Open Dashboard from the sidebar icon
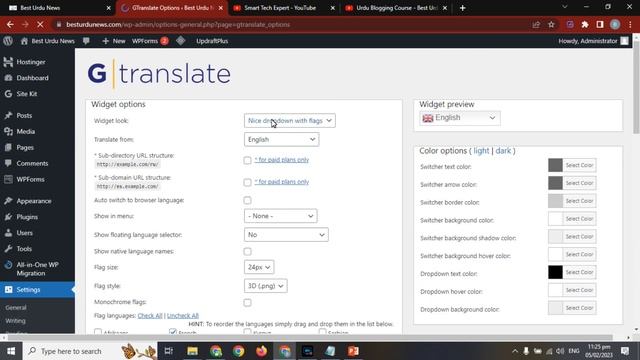Viewport: 640px width, 360px height. click(x=8, y=78)
